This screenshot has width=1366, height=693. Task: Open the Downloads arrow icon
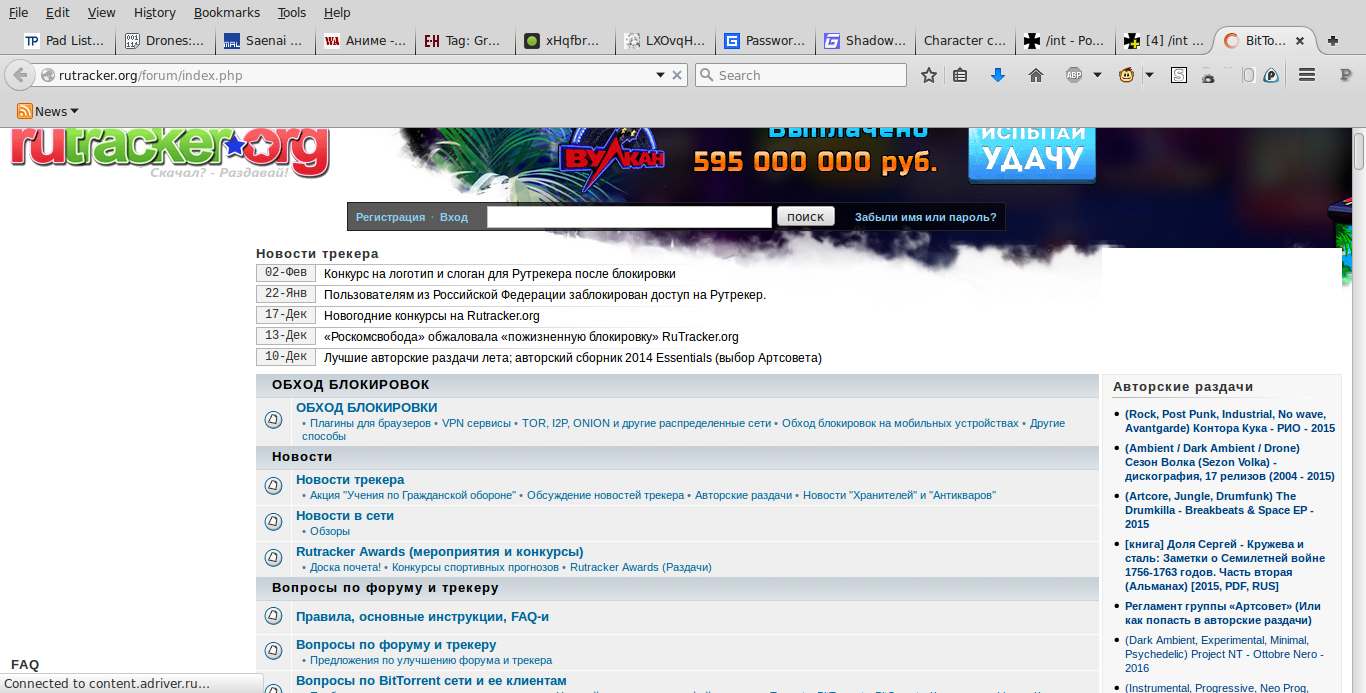[997, 75]
